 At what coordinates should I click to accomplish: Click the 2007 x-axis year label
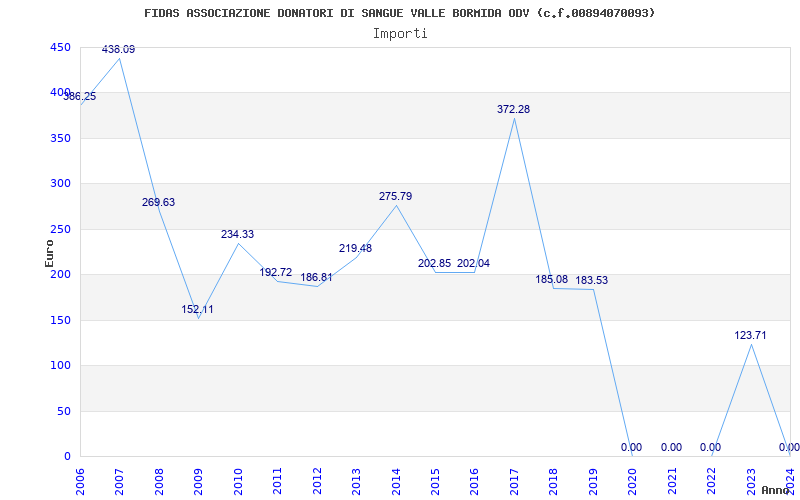(x=119, y=481)
